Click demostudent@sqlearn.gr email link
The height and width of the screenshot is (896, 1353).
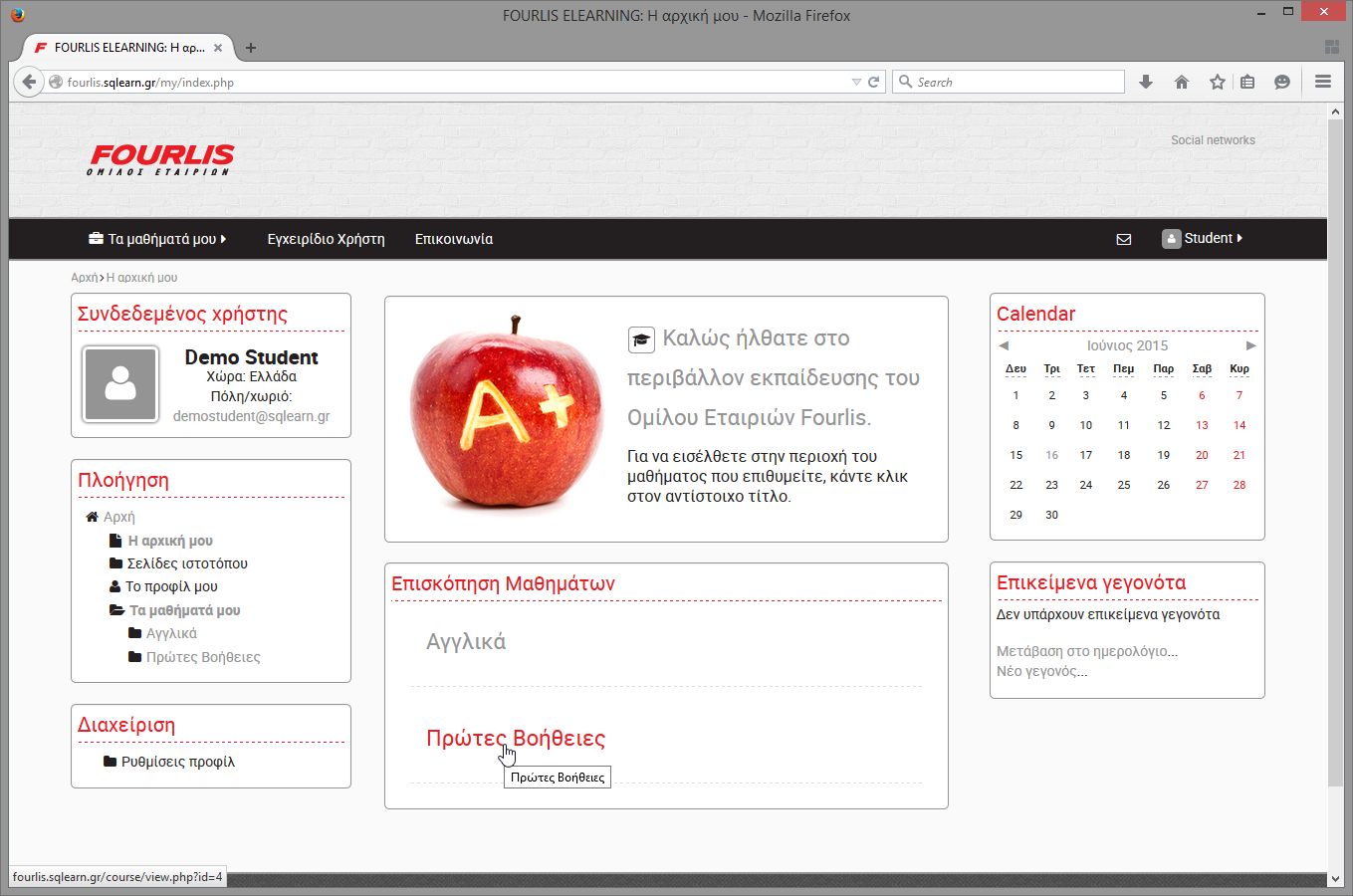[251, 416]
